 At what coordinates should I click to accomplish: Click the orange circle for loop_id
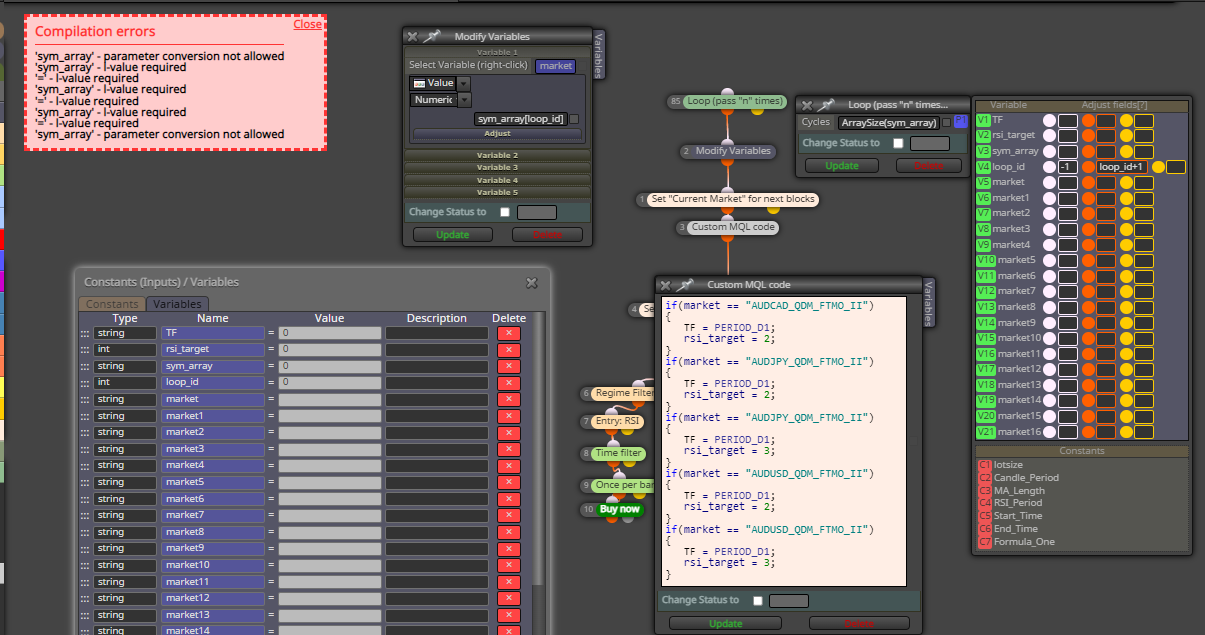pos(1087,167)
